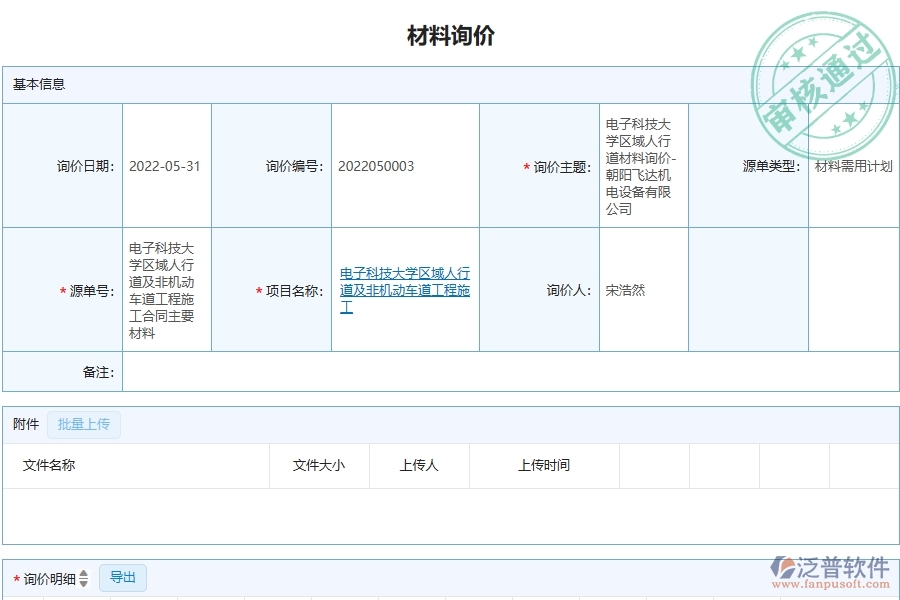Viewport: 900px width, 600px height.
Task: Select the 源单类型 value 材料需用计划
Action: (855, 167)
